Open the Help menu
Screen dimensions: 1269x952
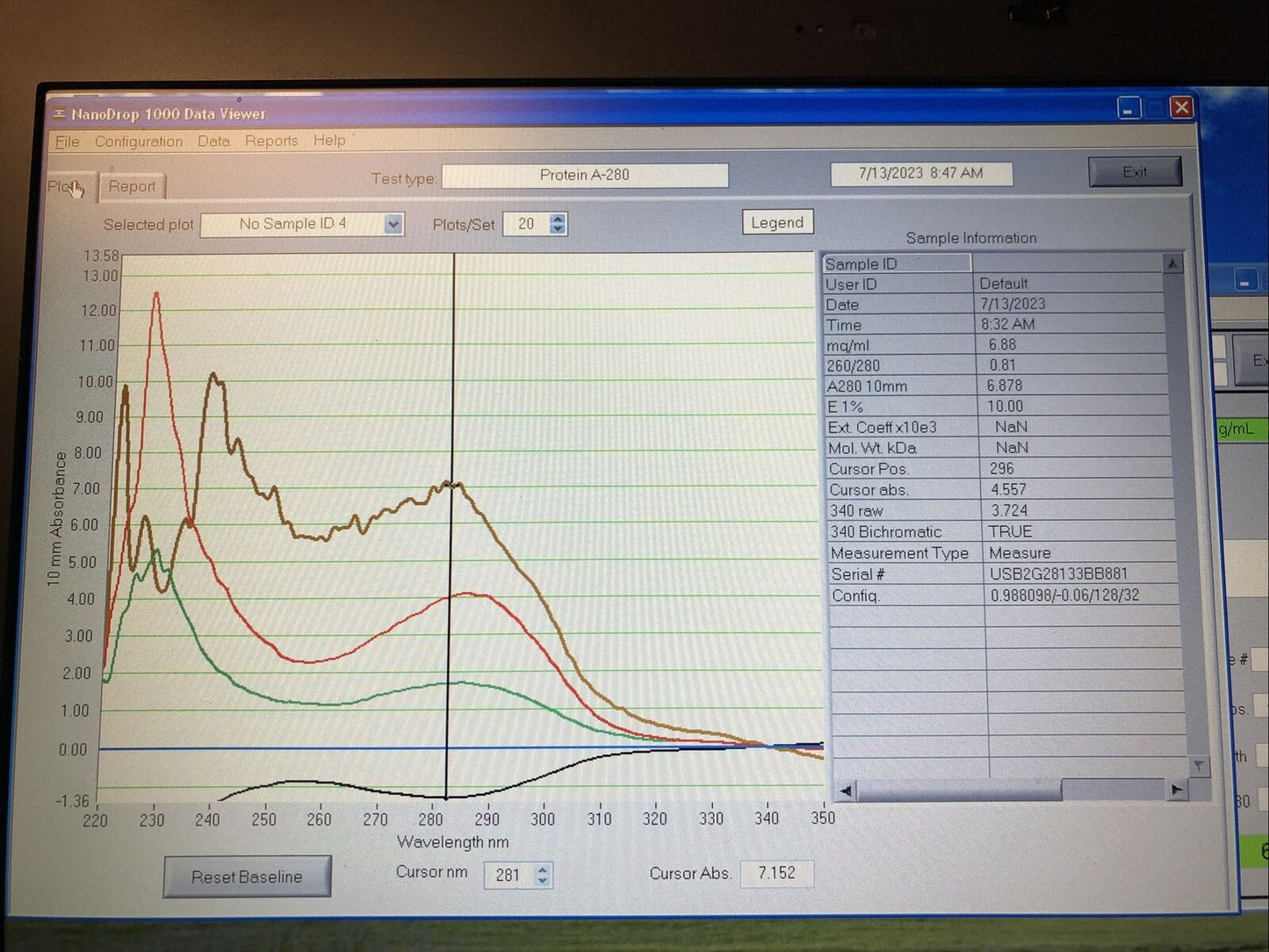pos(329,140)
